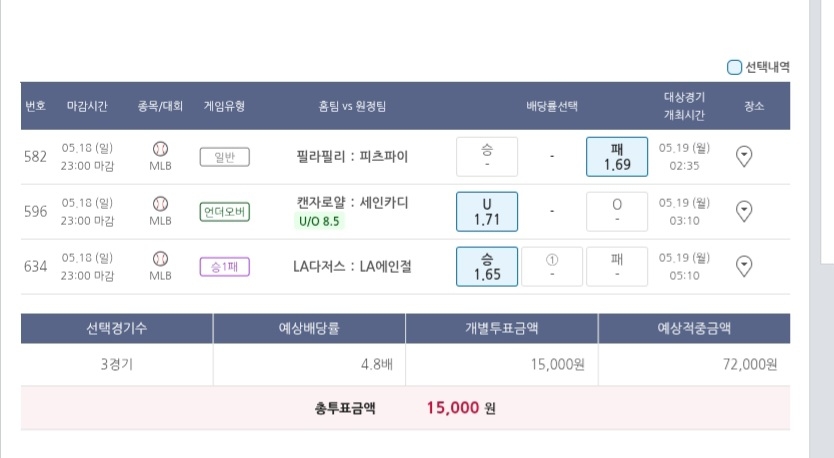
Task: Click the 배당률선택 column header
Action: [x=552, y=106]
